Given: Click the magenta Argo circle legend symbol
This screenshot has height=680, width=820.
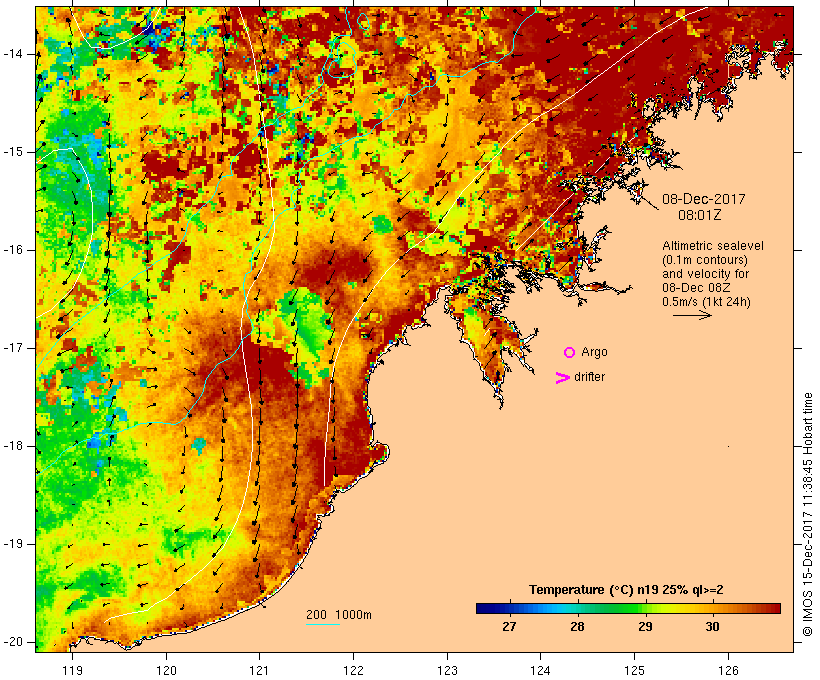Looking at the screenshot, I should (x=570, y=353).
